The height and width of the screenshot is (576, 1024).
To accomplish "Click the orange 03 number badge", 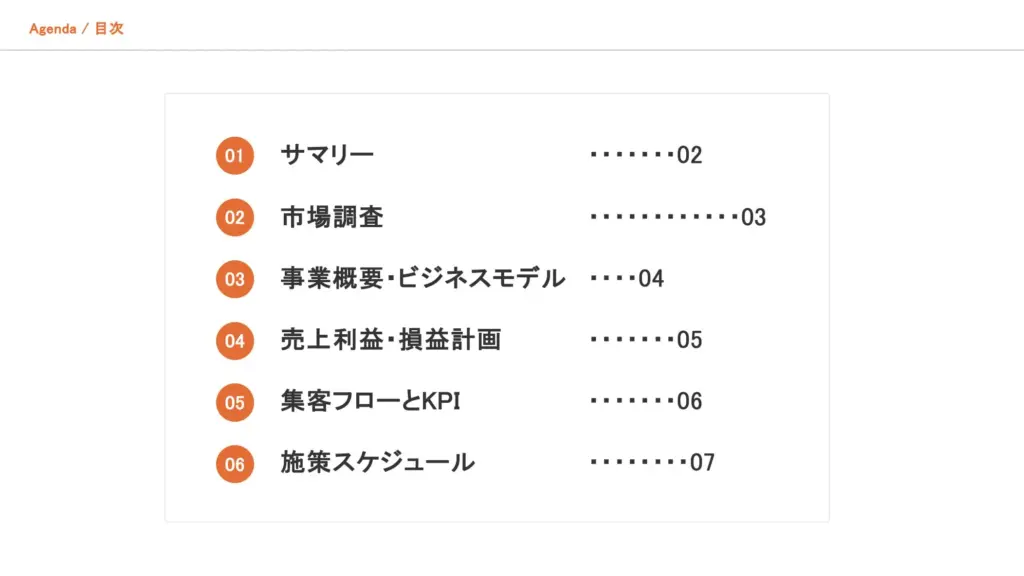I will [234, 279].
